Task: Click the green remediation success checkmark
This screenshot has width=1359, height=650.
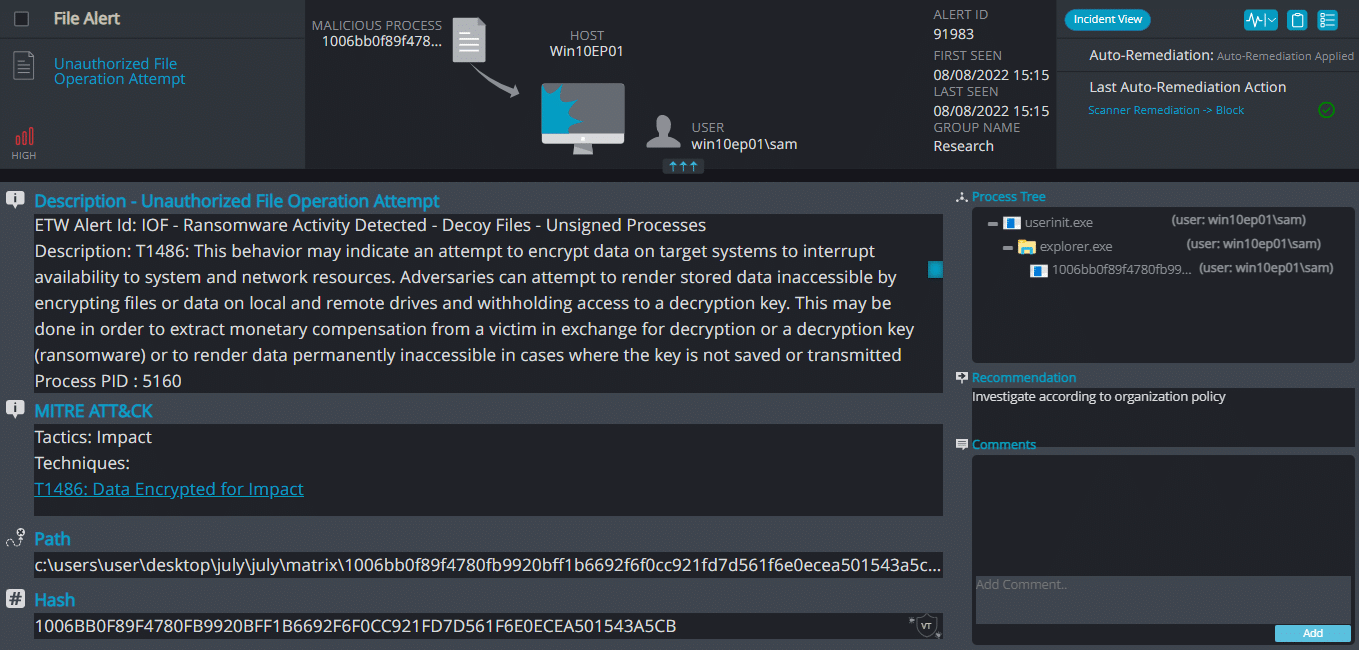Action: point(1326,110)
